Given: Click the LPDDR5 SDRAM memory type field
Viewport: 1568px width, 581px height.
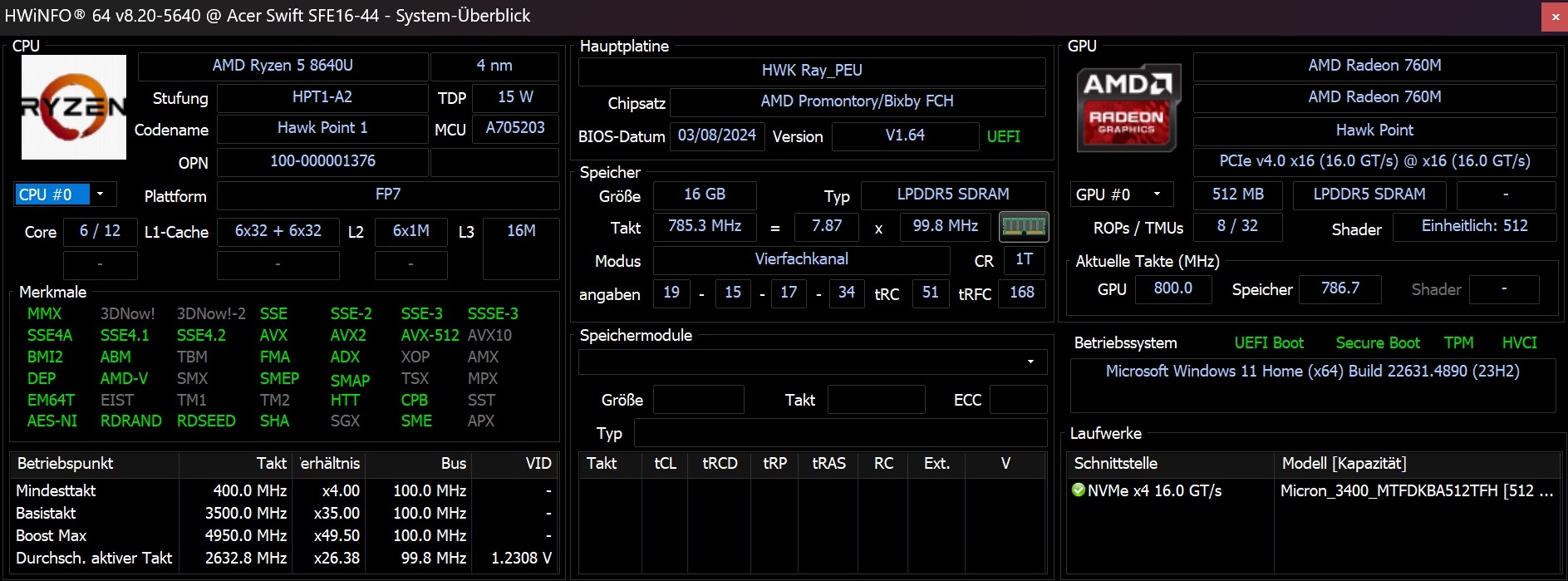Looking at the screenshot, I should pyautogui.click(x=953, y=194).
